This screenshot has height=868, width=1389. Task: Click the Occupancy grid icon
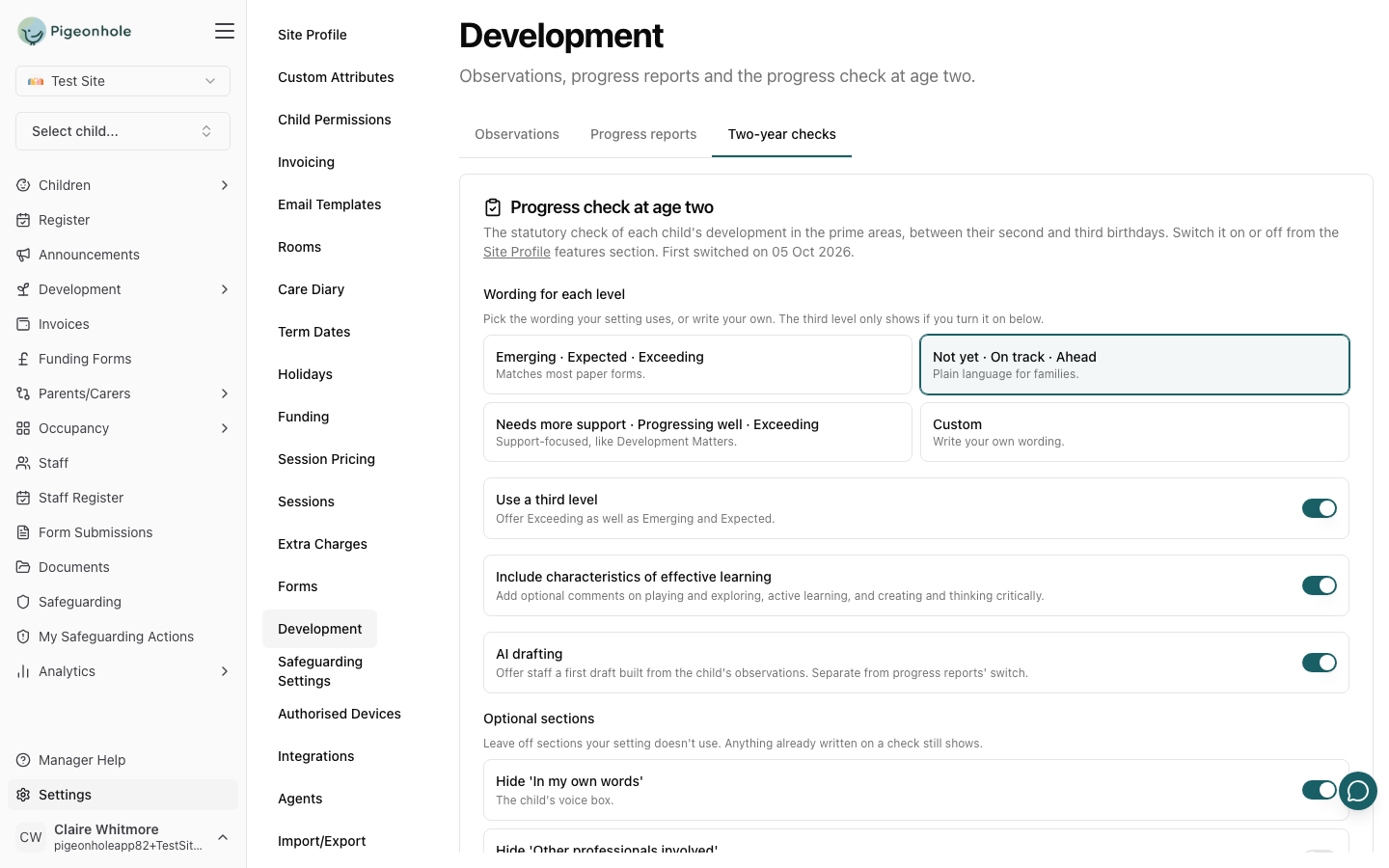[23, 428]
